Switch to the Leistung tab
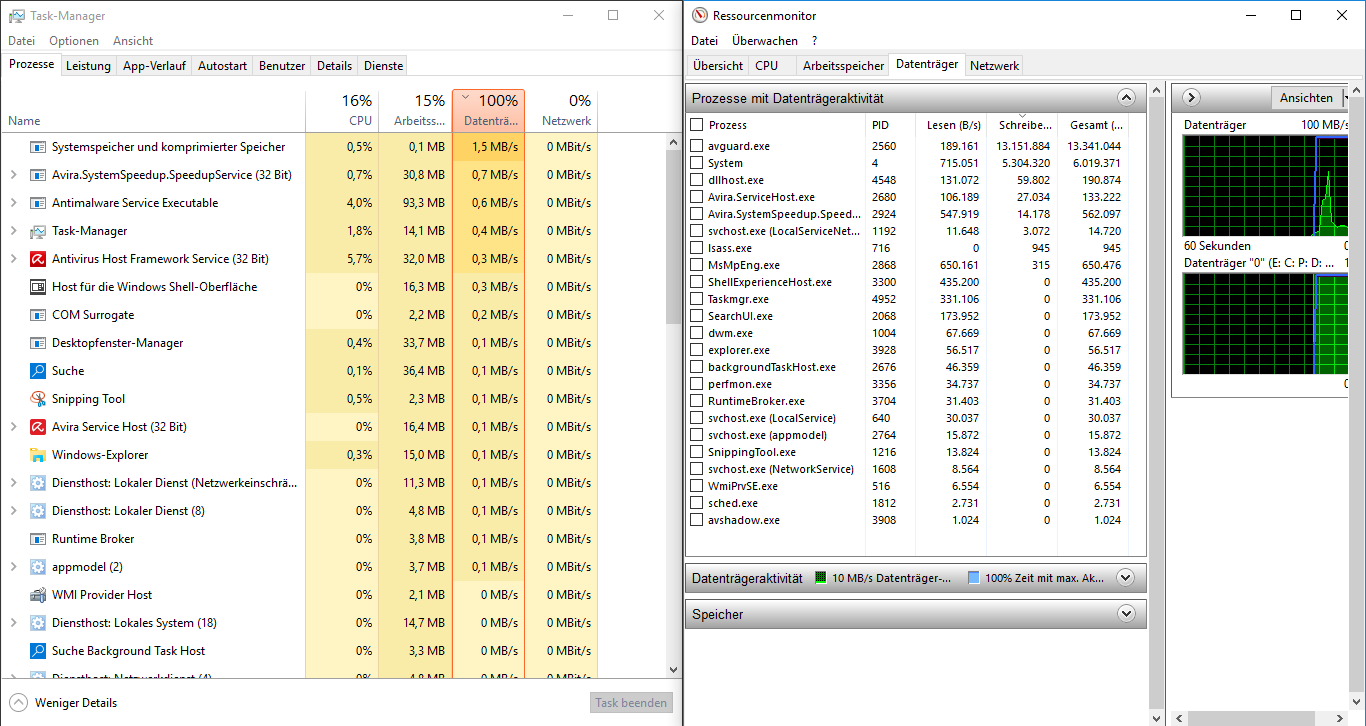 (x=88, y=66)
